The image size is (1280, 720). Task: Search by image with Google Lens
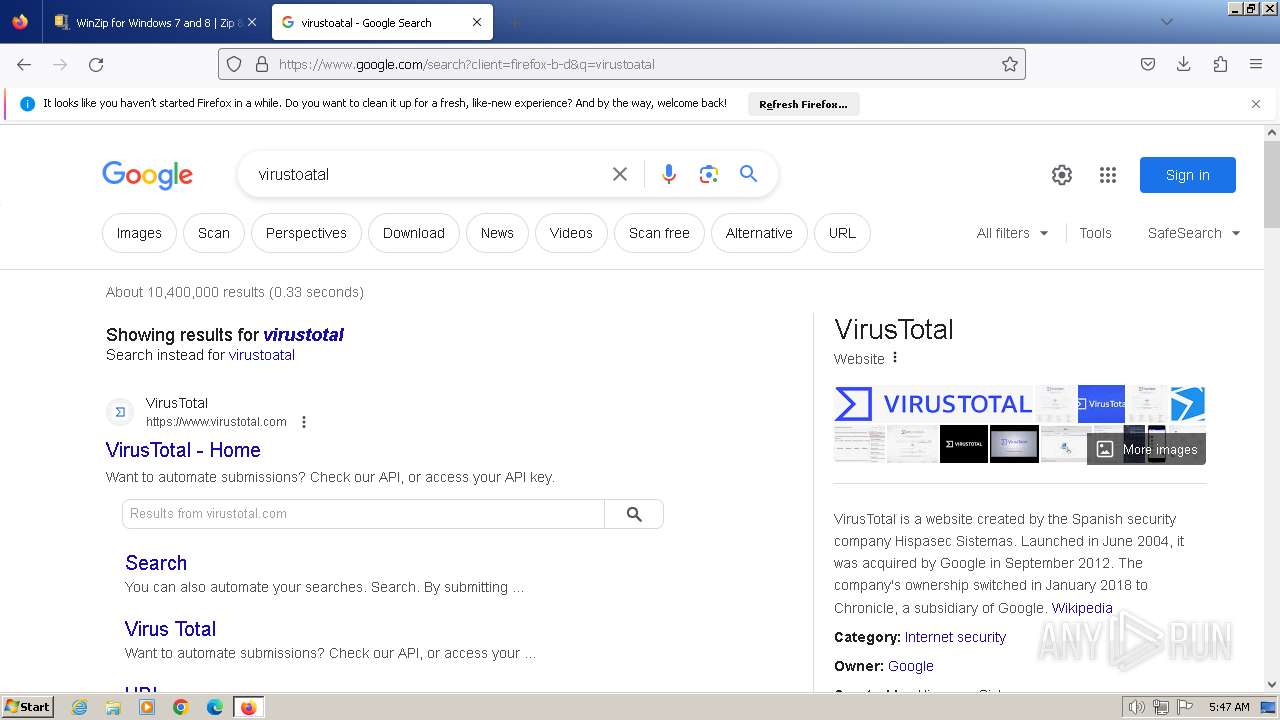tap(709, 174)
